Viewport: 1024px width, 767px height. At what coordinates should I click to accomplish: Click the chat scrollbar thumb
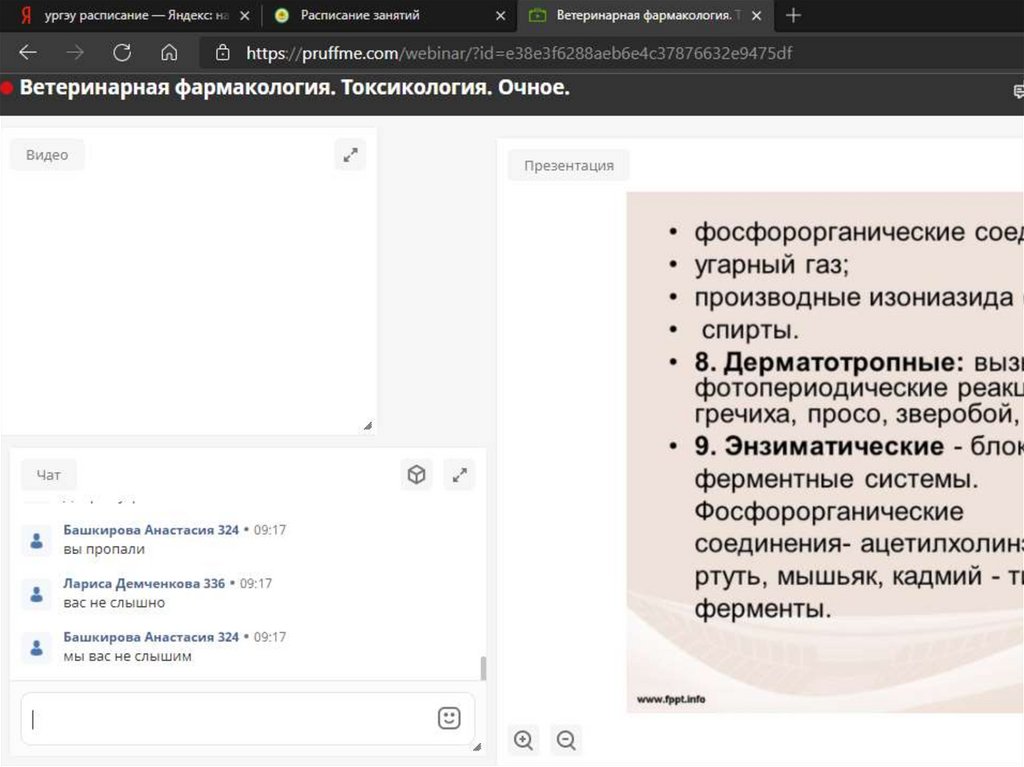click(x=484, y=668)
